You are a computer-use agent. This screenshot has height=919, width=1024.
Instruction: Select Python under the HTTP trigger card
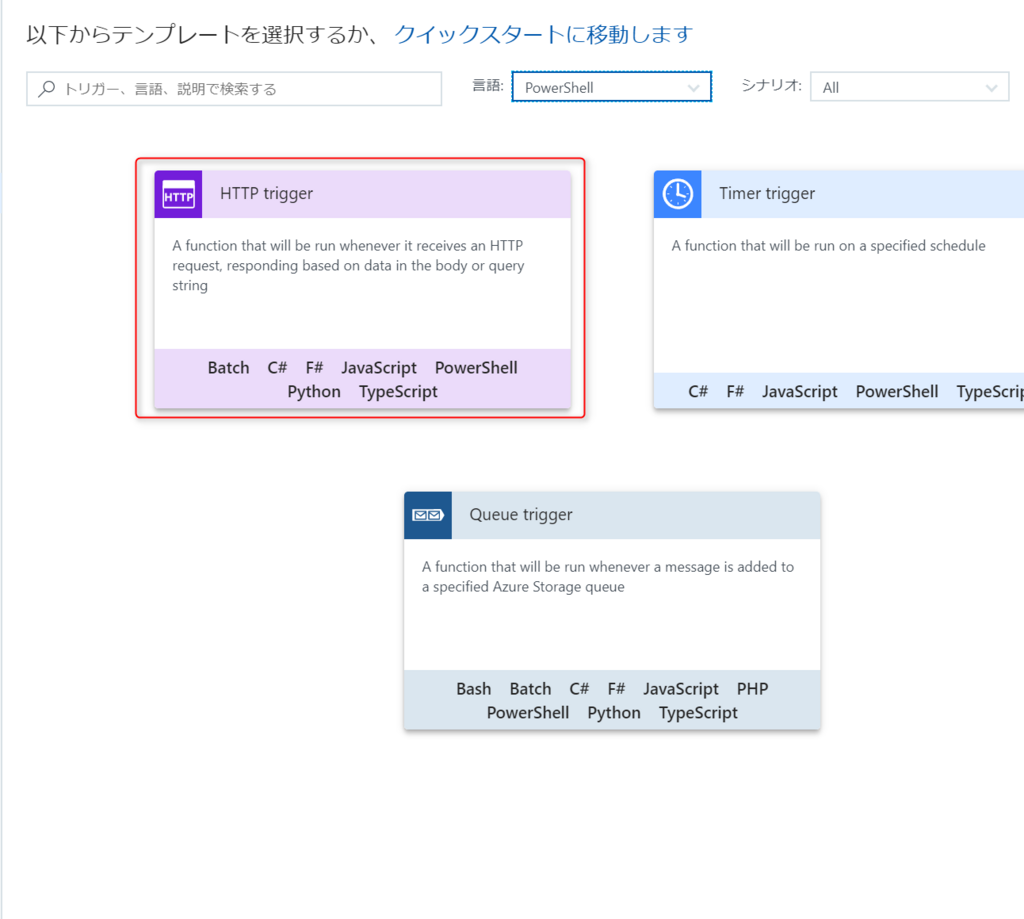pos(313,391)
